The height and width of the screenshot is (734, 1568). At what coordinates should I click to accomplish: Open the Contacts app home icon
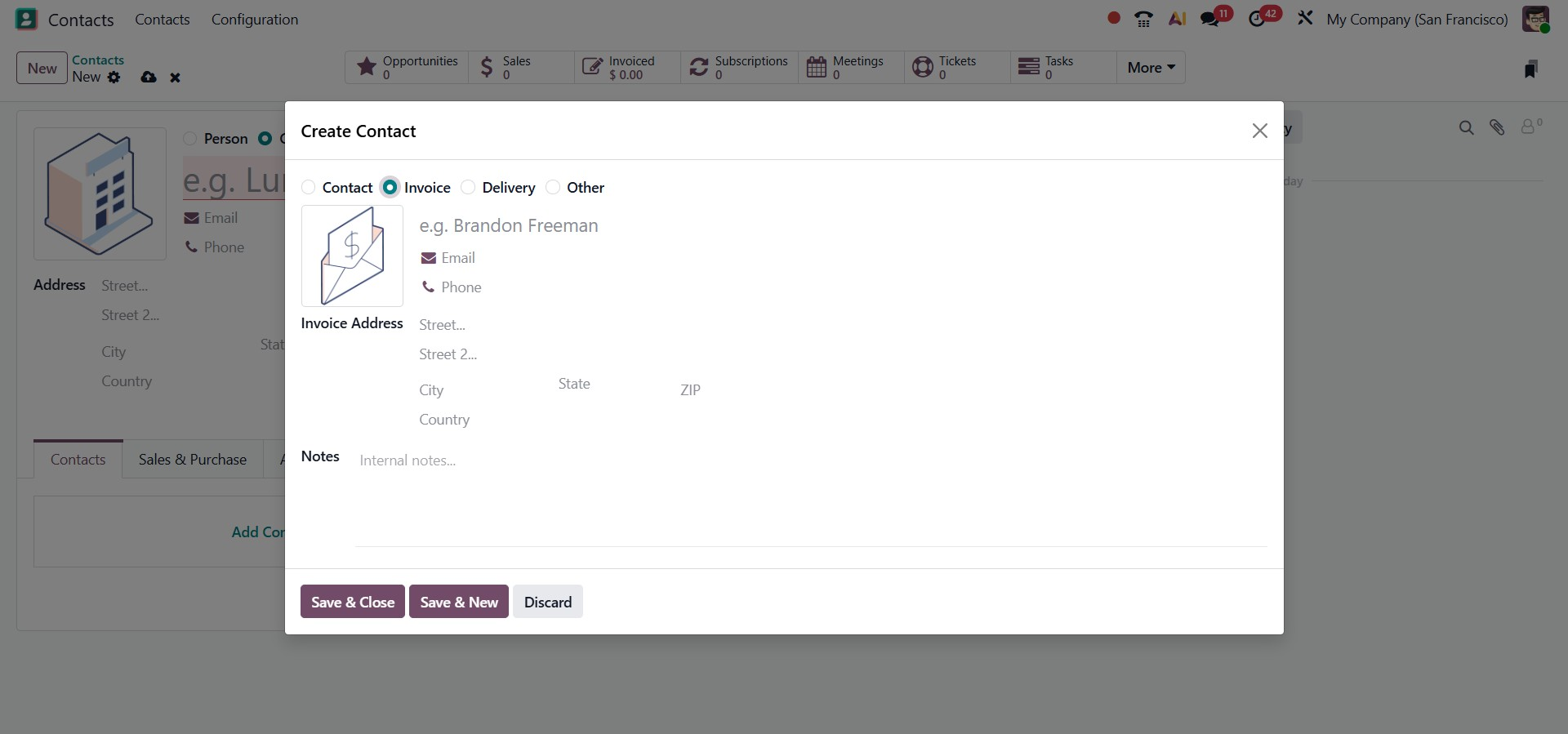click(x=26, y=19)
